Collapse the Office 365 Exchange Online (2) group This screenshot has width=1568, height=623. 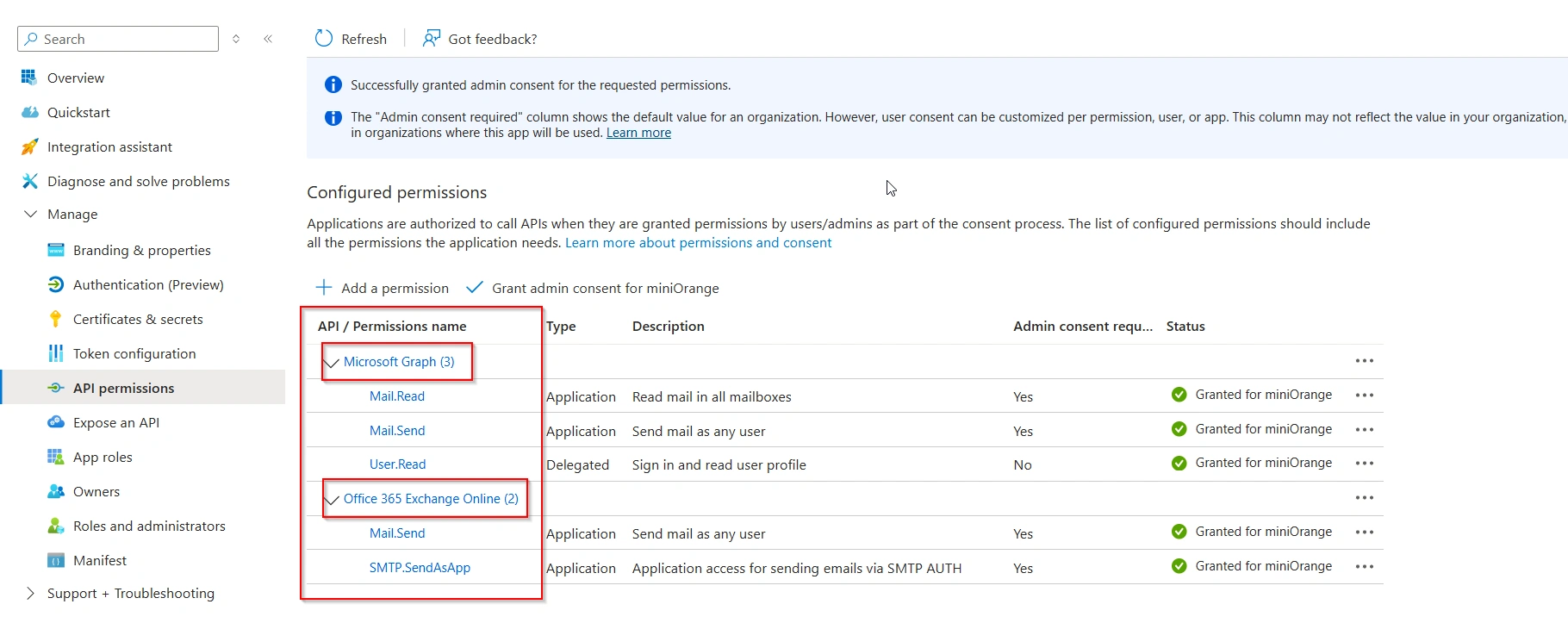click(331, 500)
